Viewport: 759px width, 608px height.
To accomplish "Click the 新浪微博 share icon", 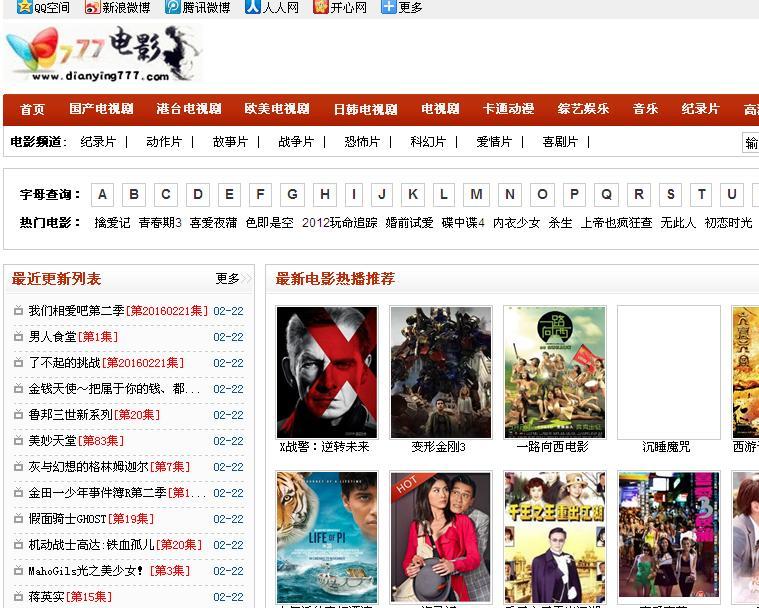I will point(92,7).
